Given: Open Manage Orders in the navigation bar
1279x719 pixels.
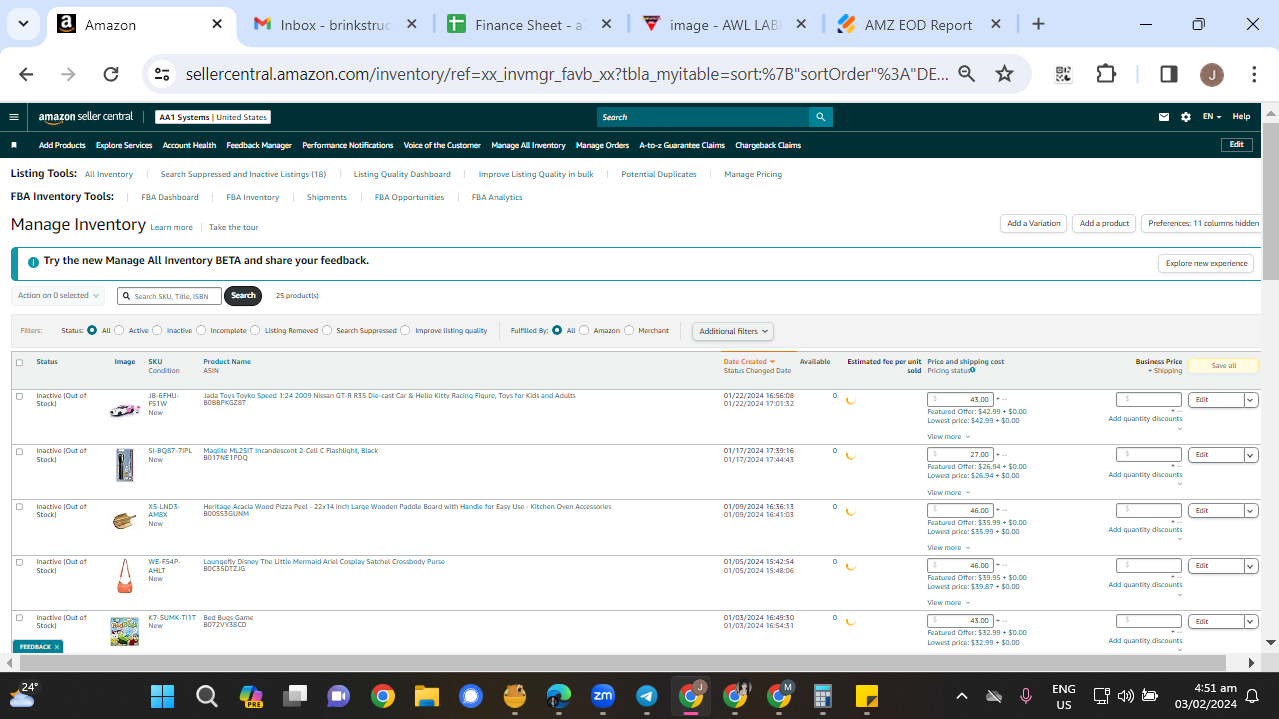Looking at the screenshot, I should [602, 145].
